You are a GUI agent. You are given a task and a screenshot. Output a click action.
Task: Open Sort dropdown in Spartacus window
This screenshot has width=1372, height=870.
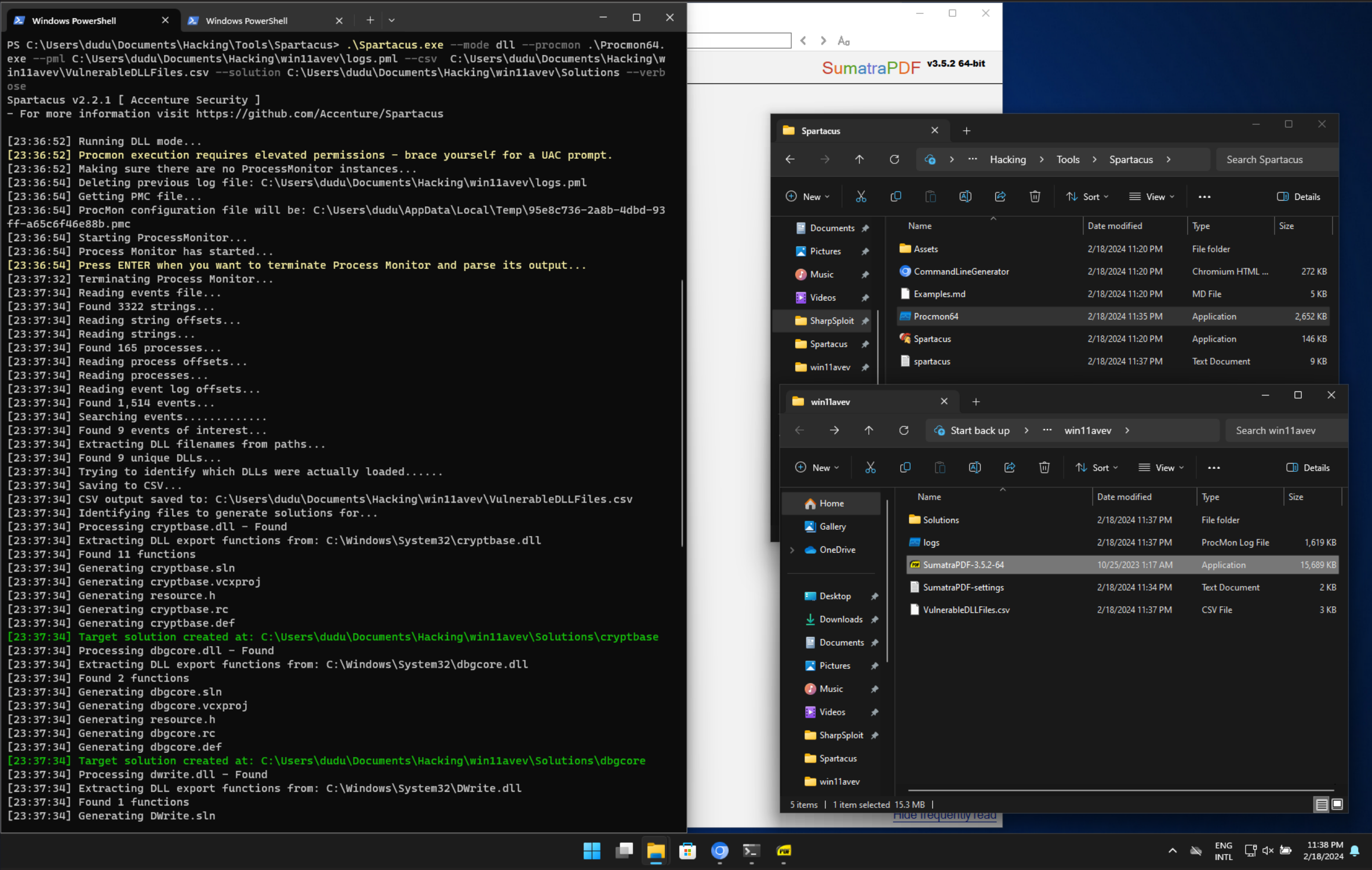pos(1087,196)
